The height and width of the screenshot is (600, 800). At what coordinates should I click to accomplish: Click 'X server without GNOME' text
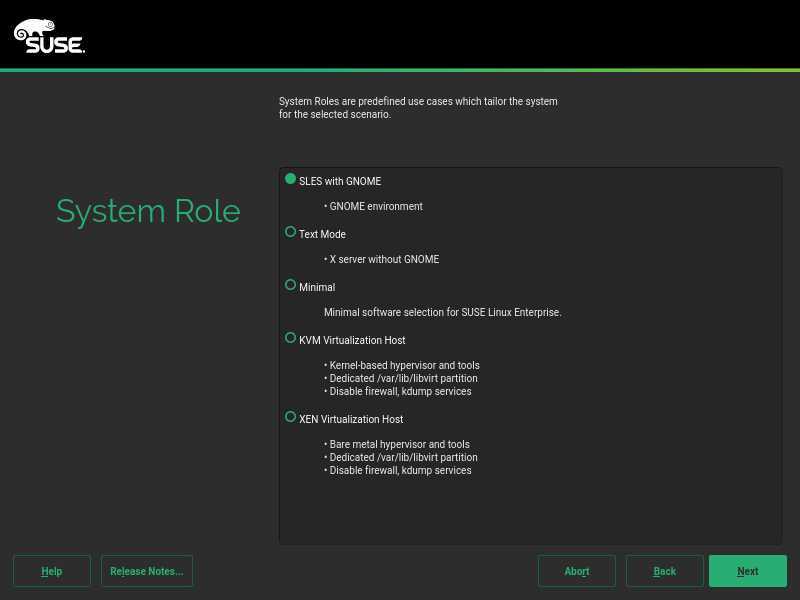[x=384, y=259]
